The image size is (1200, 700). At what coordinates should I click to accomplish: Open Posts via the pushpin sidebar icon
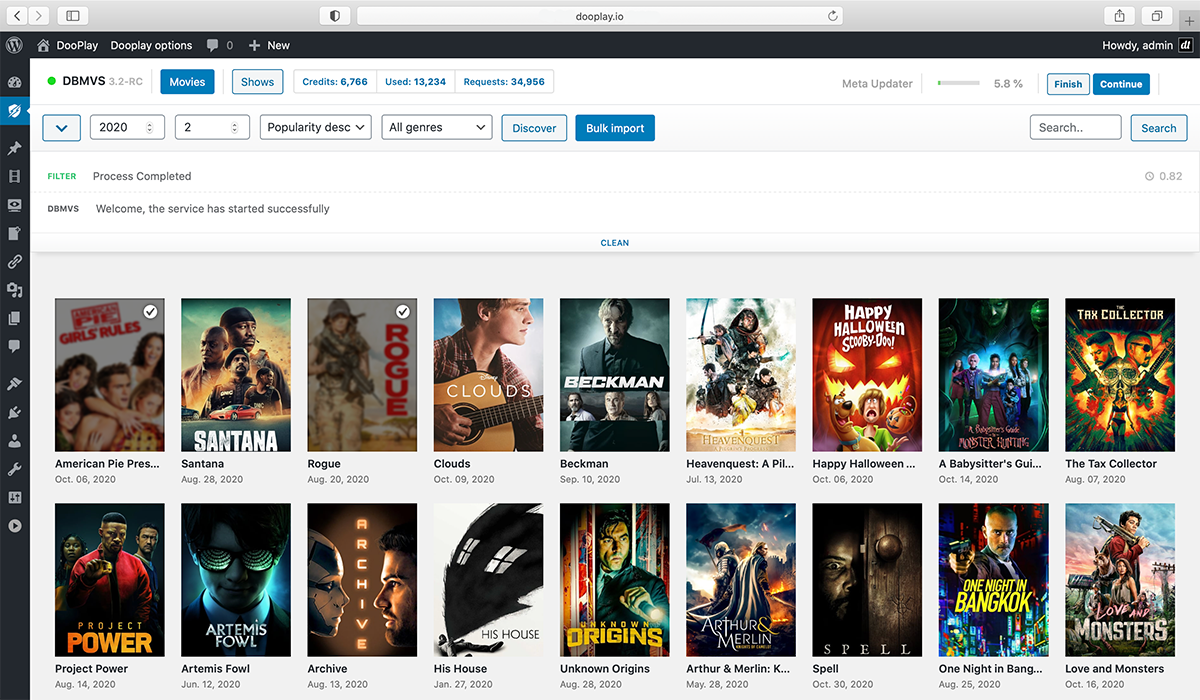pos(14,148)
